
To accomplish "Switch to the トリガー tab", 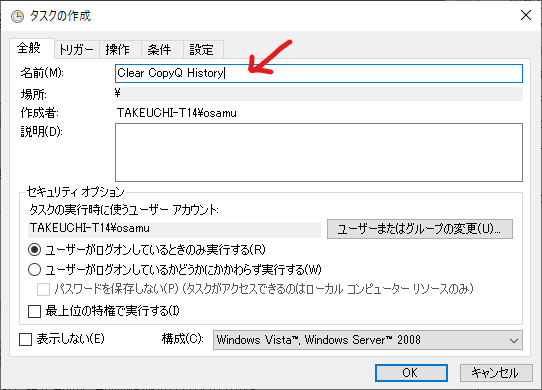I will 76,50.
